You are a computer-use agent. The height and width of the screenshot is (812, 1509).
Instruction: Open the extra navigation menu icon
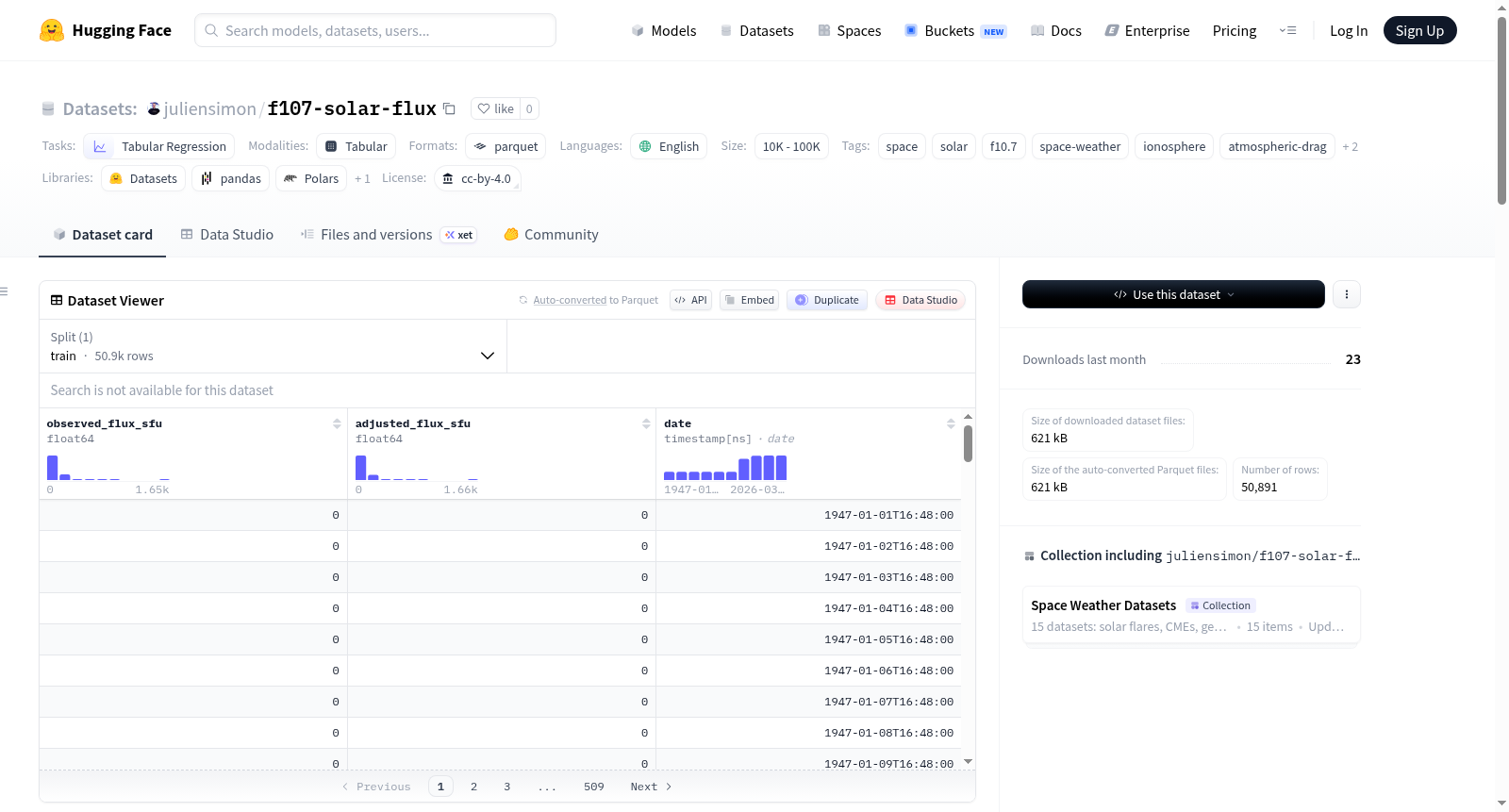coord(1287,30)
